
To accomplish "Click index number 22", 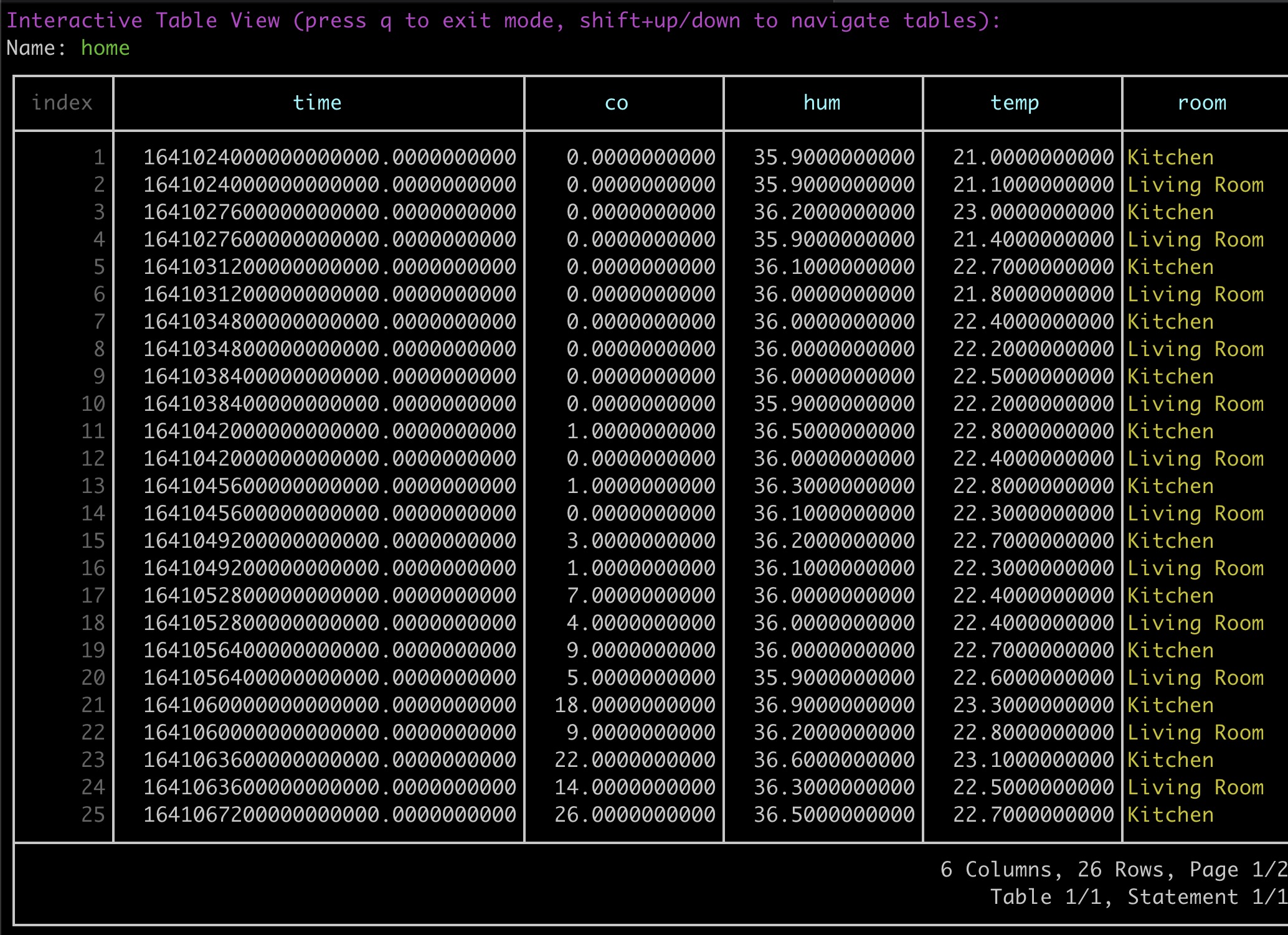I will point(93,732).
